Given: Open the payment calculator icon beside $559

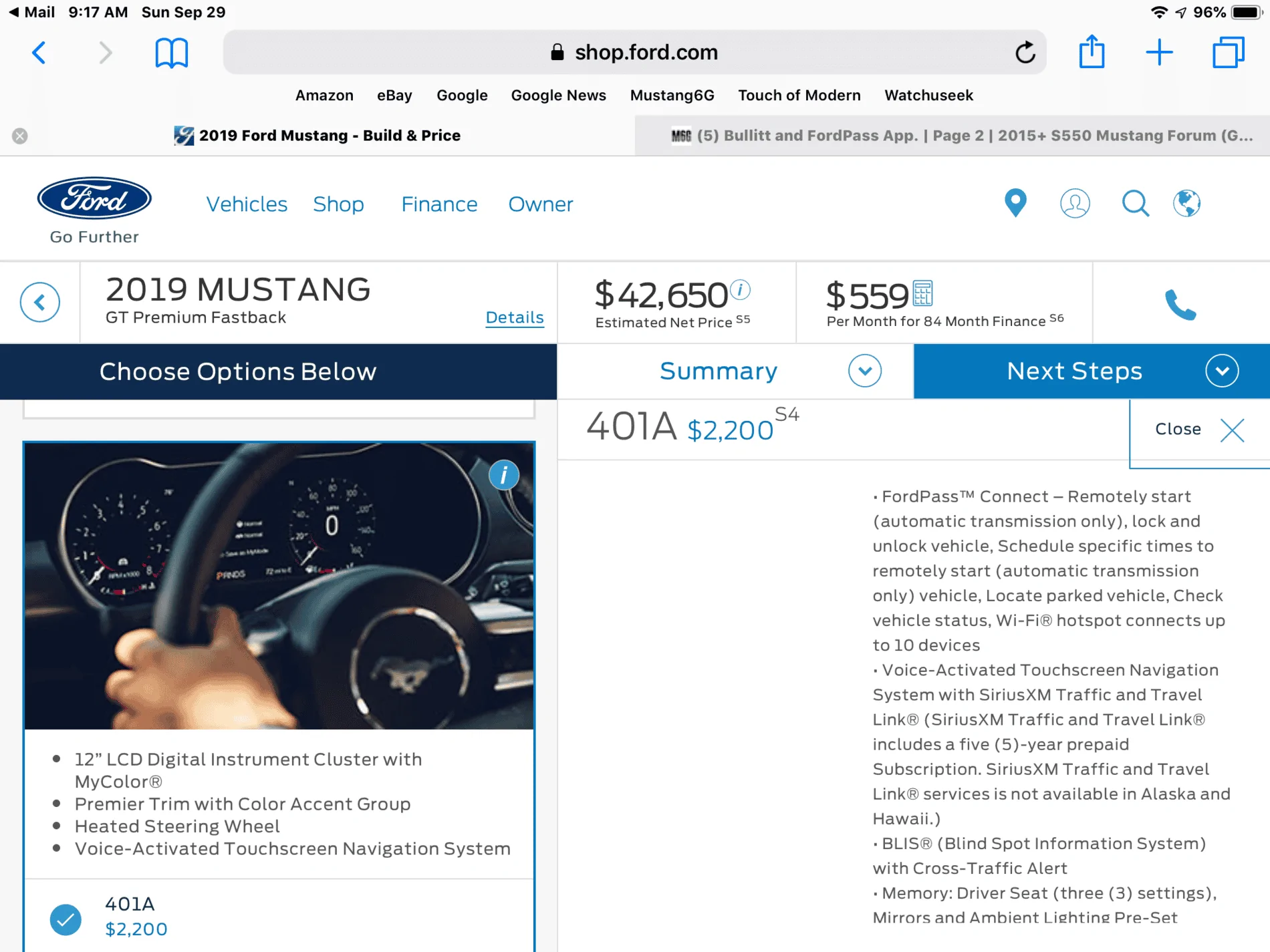Looking at the screenshot, I should (x=922, y=293).
